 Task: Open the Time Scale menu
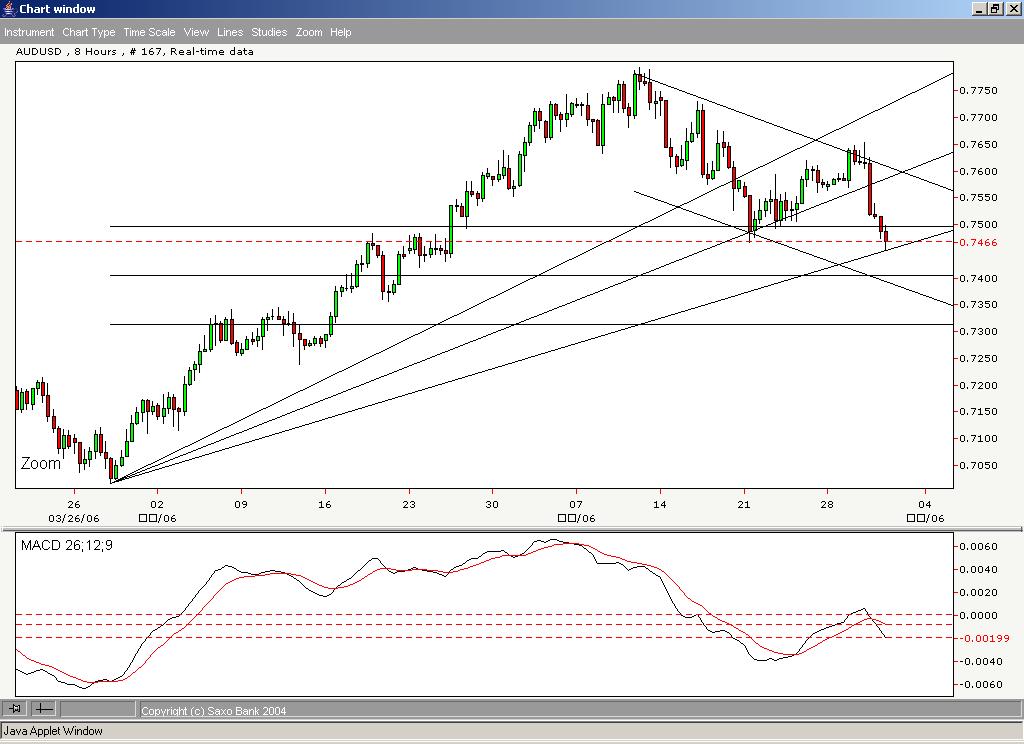148,32
